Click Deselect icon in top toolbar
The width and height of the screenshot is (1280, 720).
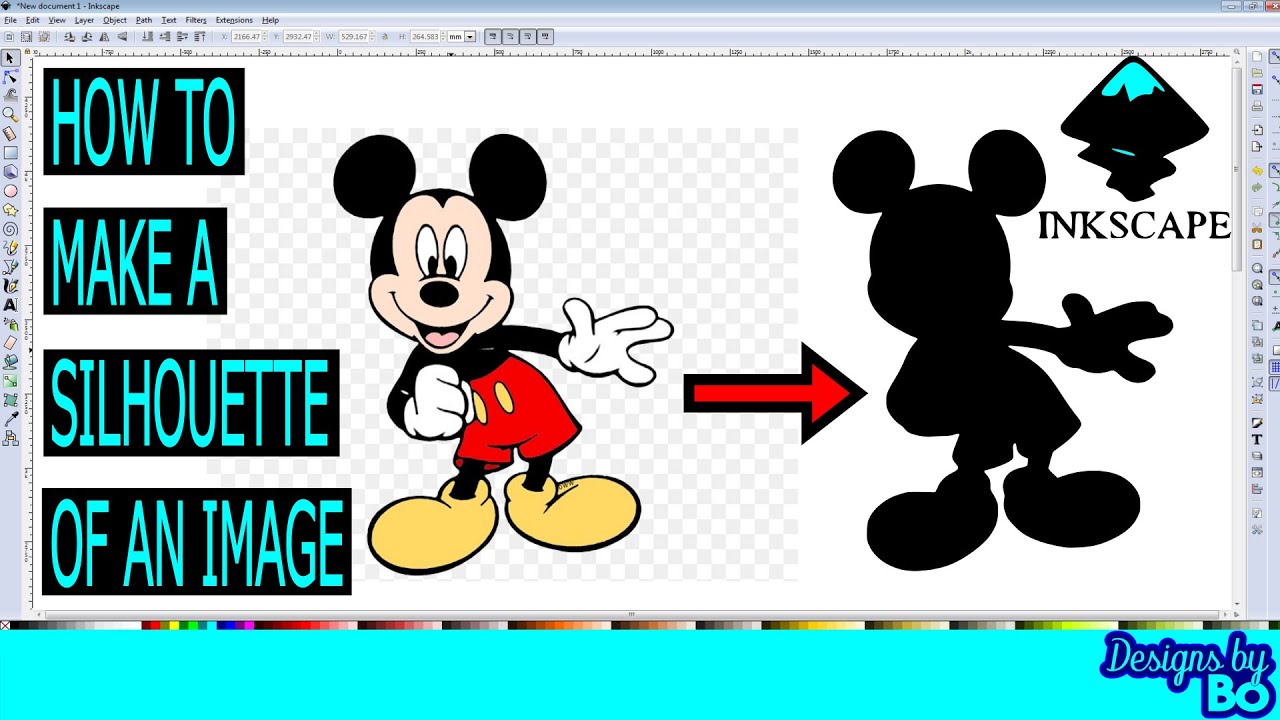click(x=44, y=37)
